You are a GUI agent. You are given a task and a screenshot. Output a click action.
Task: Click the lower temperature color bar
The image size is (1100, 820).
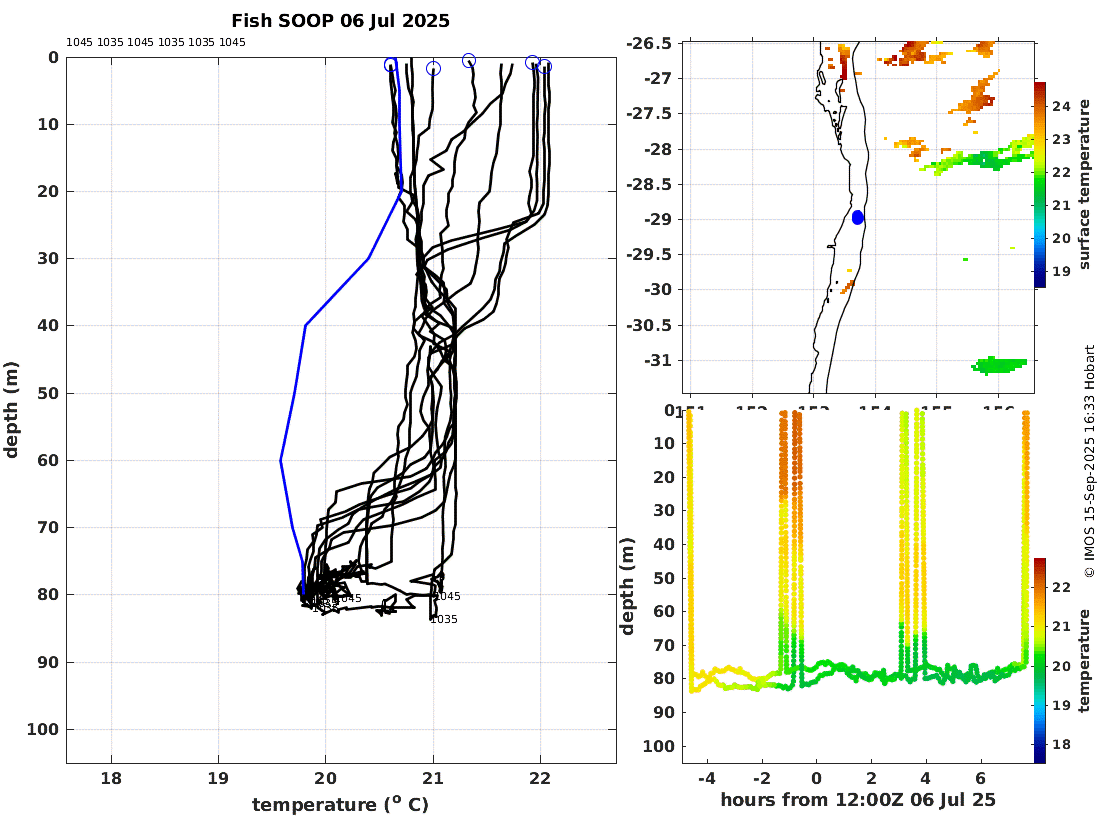coord(1040,660)
